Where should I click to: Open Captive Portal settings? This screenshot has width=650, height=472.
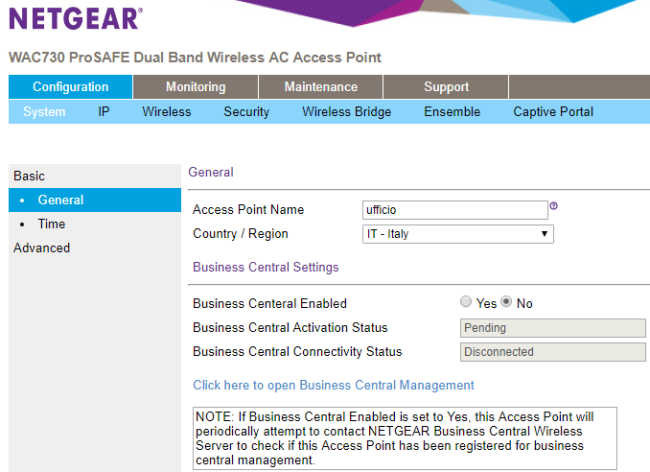coord(553,111)
